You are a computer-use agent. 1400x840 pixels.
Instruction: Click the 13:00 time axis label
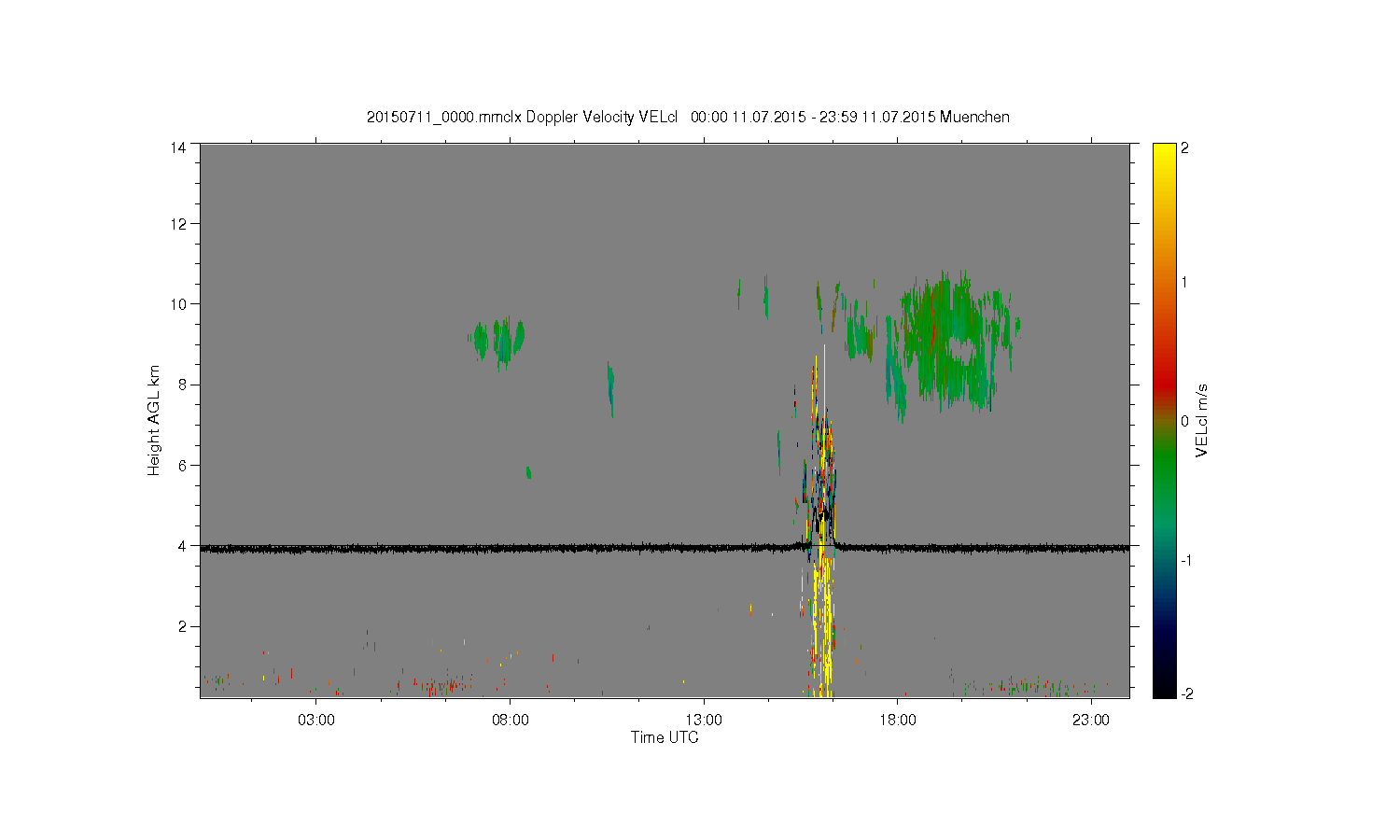pos(704,721)
